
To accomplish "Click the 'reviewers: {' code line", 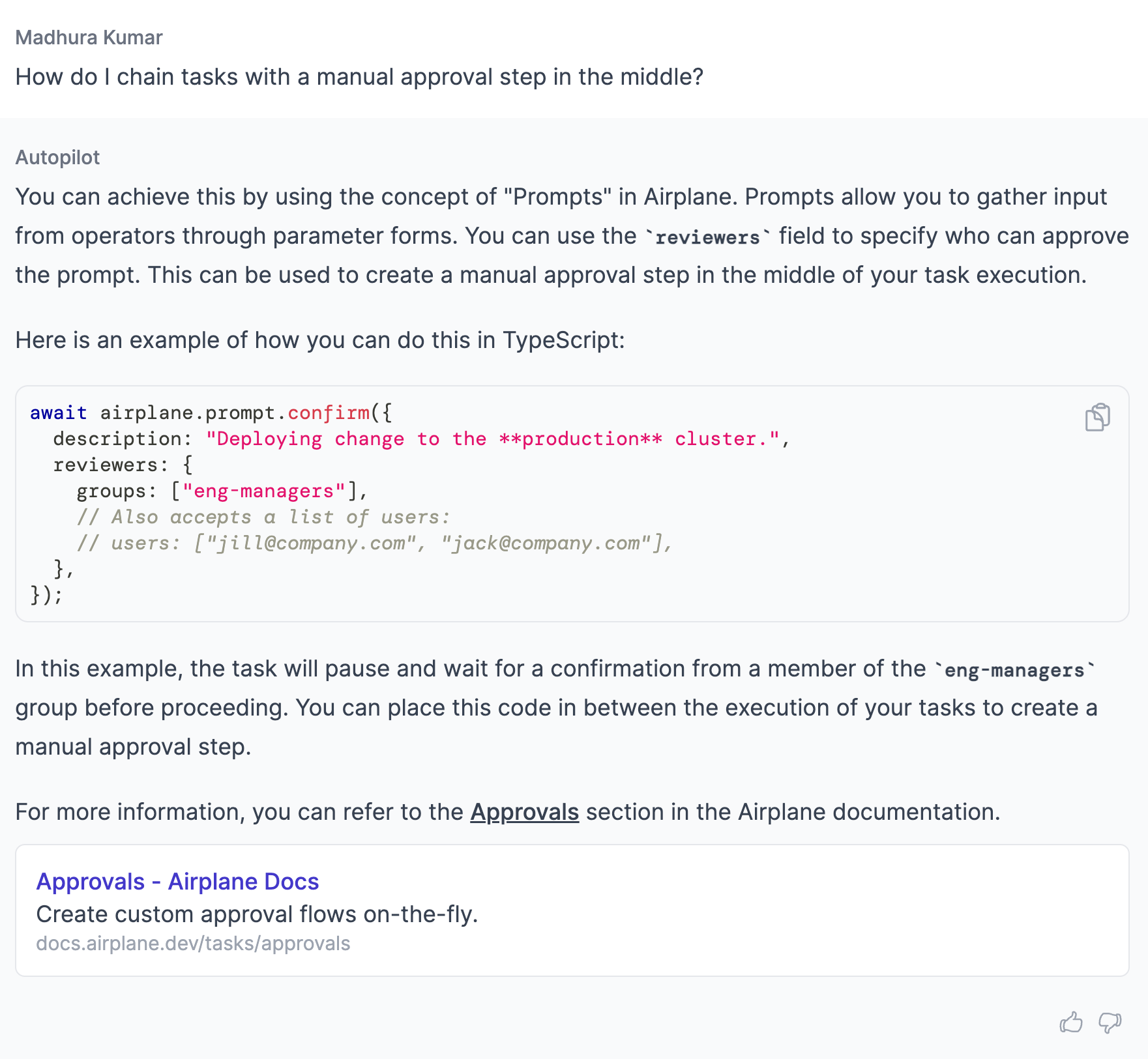I will [123, 465].
